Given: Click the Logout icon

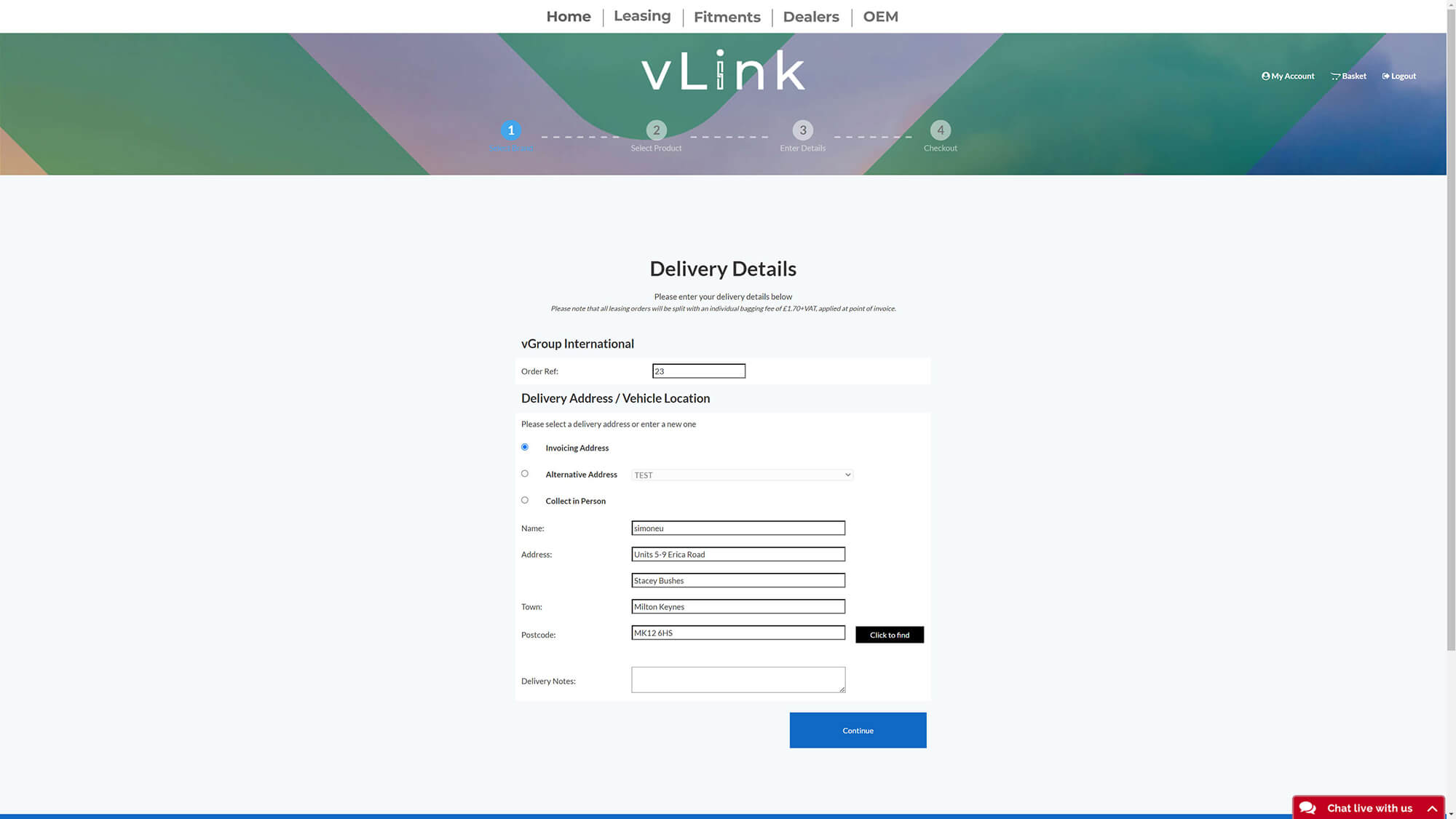Looking at the screenshot, I should coord(1385,76).
